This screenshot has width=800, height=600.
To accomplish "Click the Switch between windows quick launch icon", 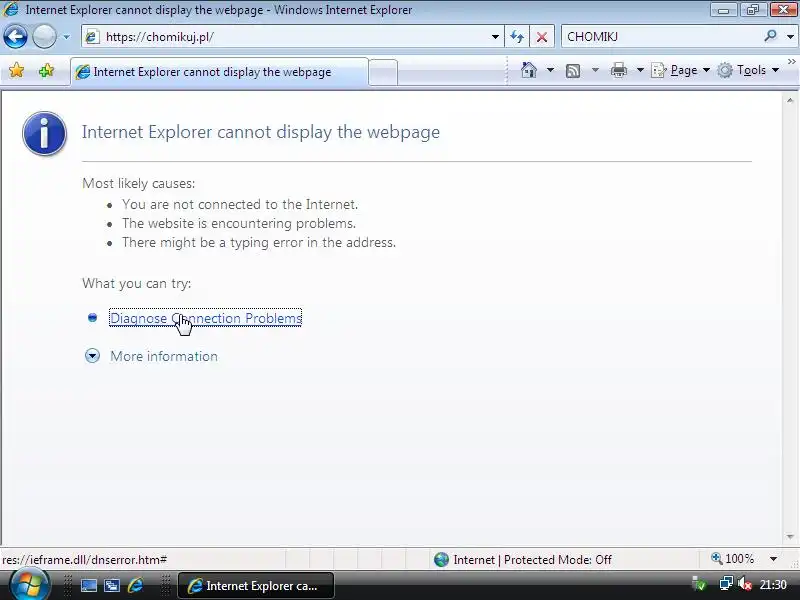I will point(112,586).
